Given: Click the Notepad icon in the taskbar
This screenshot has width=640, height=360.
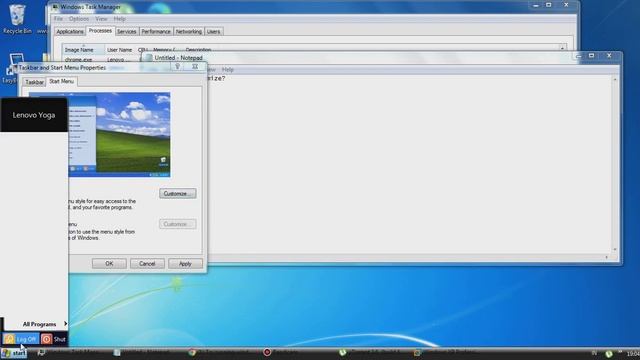Looking at the screenshot, I should (117, 352).
